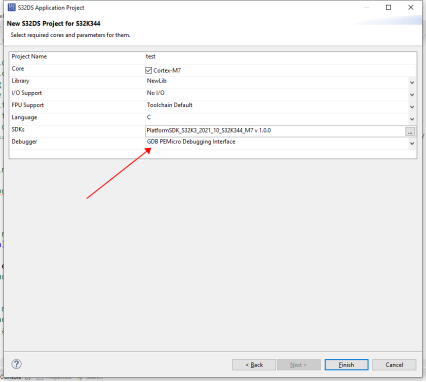426x382 pixels.
Task: Cancel the new project wizard
Action: (394, 365)
